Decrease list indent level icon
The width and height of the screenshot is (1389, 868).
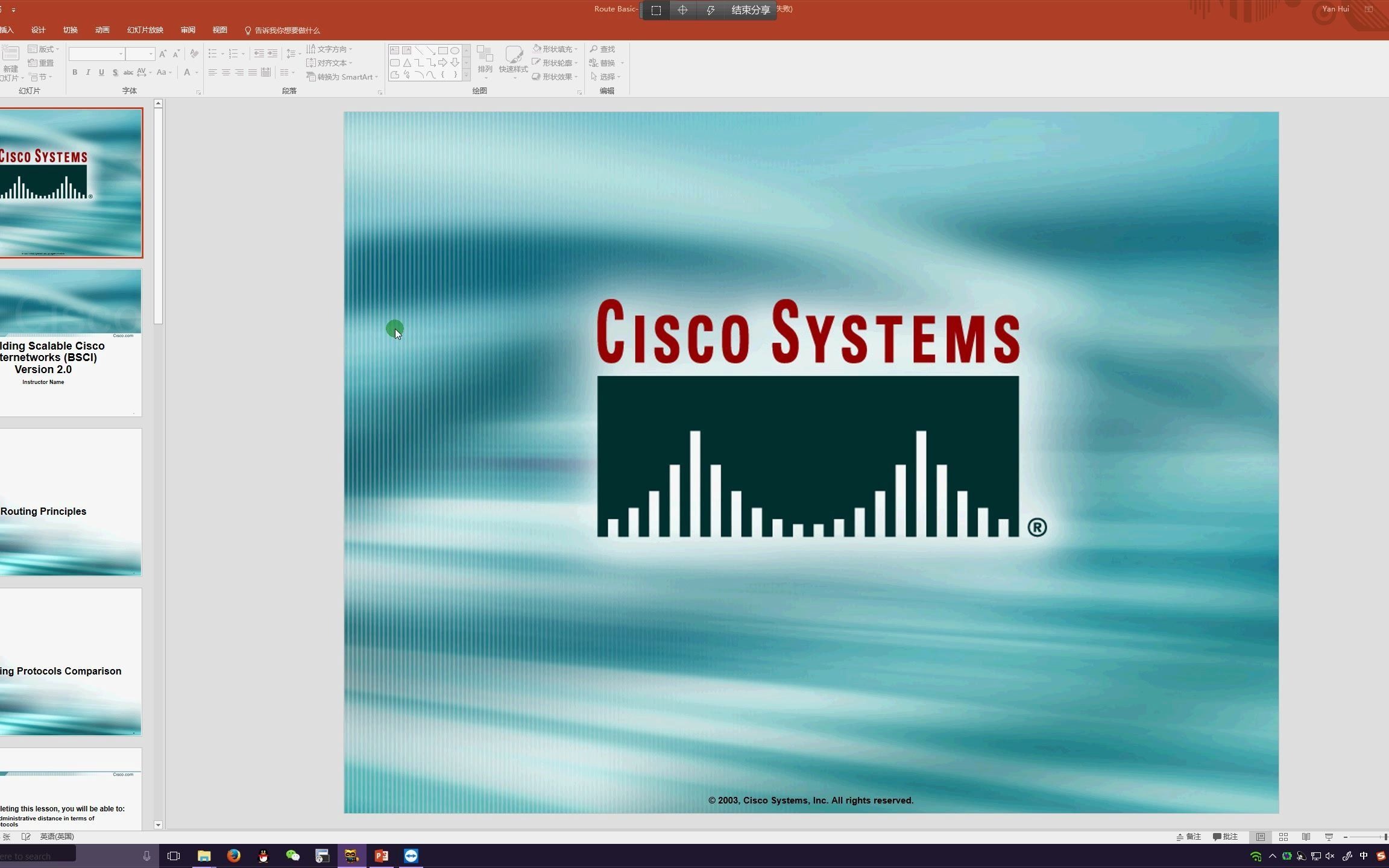[x=259, y=54]
